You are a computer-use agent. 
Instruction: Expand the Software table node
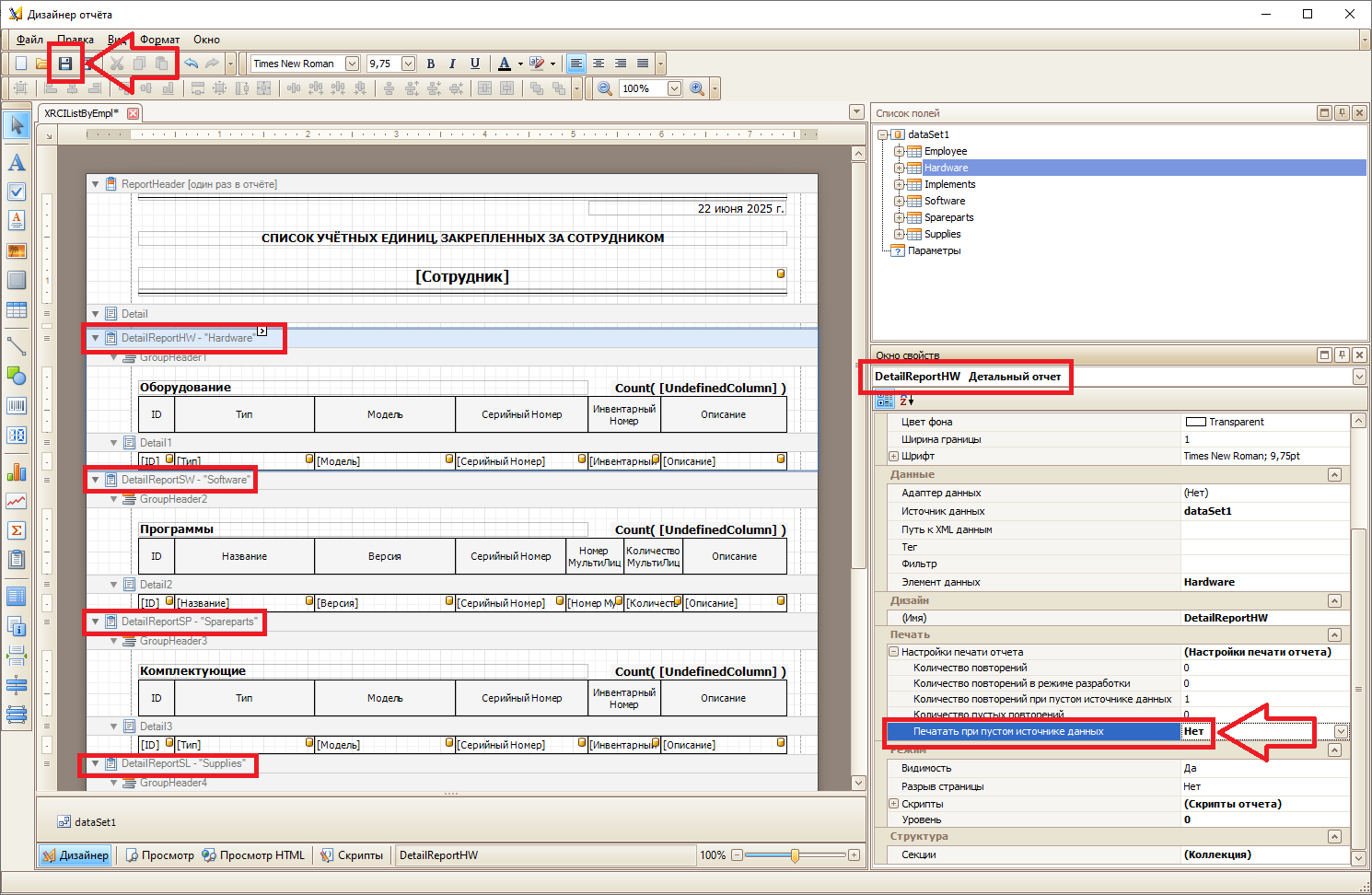tap(899, 201)
